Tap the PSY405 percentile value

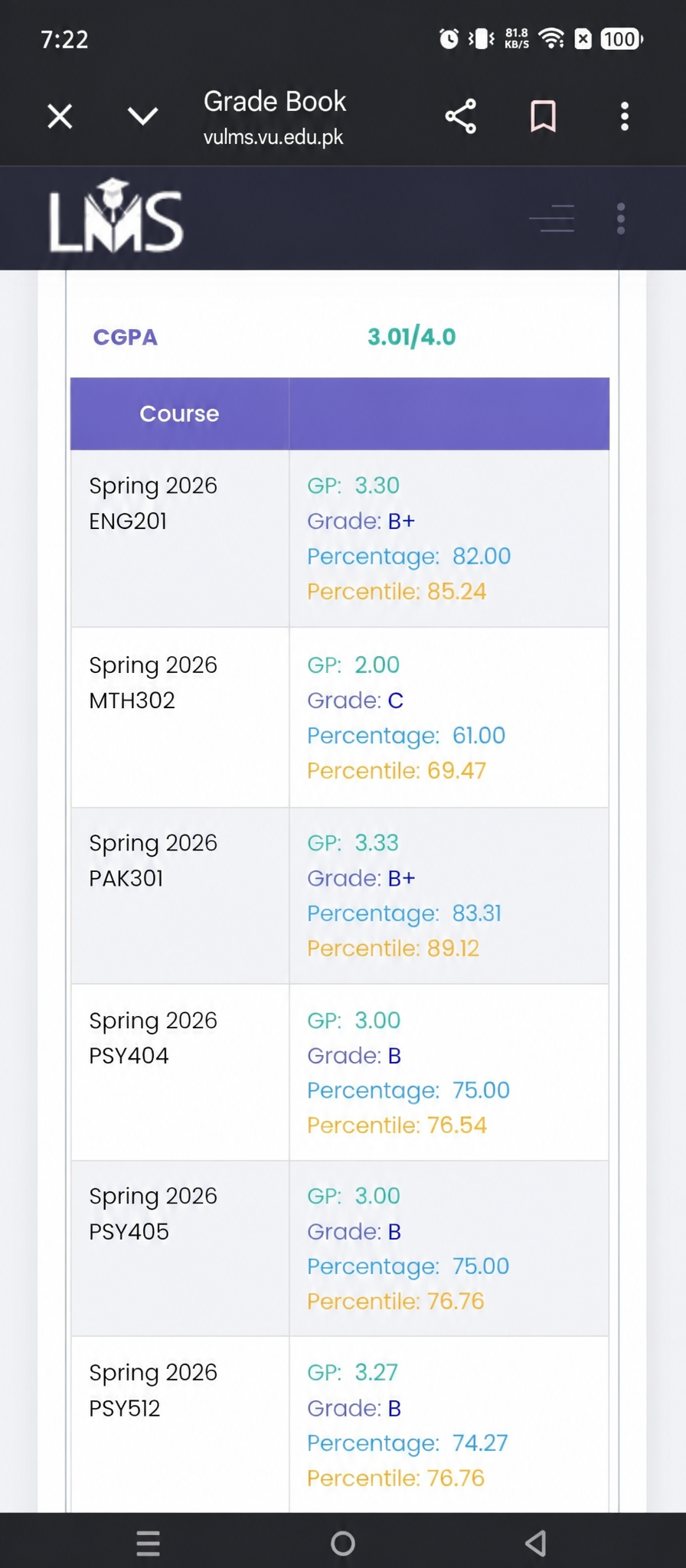[456, 1302]
